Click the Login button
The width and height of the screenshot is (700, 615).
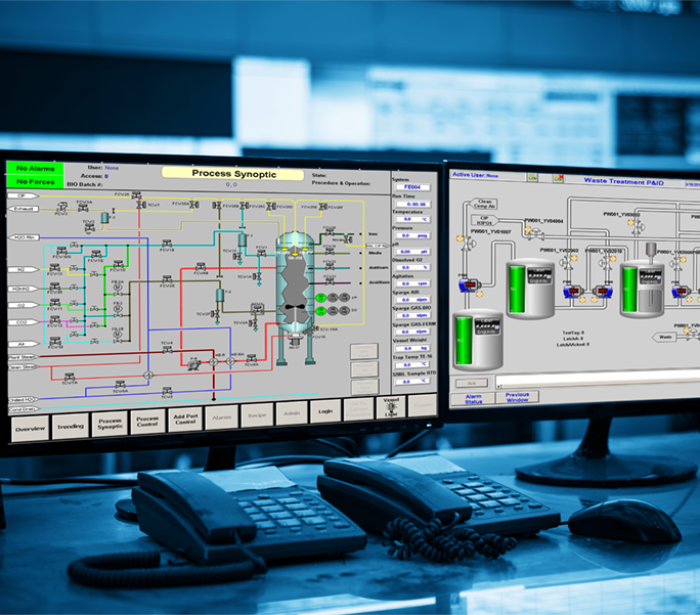point(325,411)
